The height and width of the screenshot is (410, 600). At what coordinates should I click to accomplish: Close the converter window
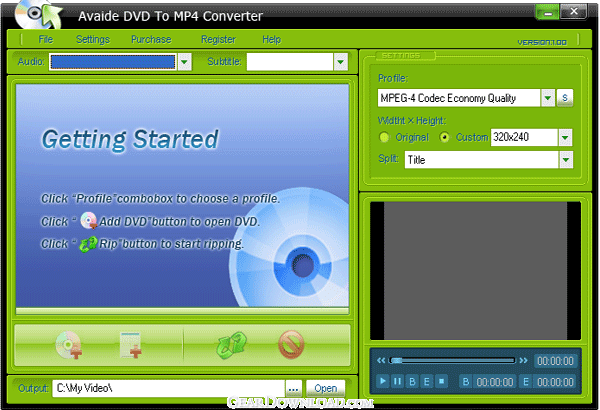click(574, 11)
